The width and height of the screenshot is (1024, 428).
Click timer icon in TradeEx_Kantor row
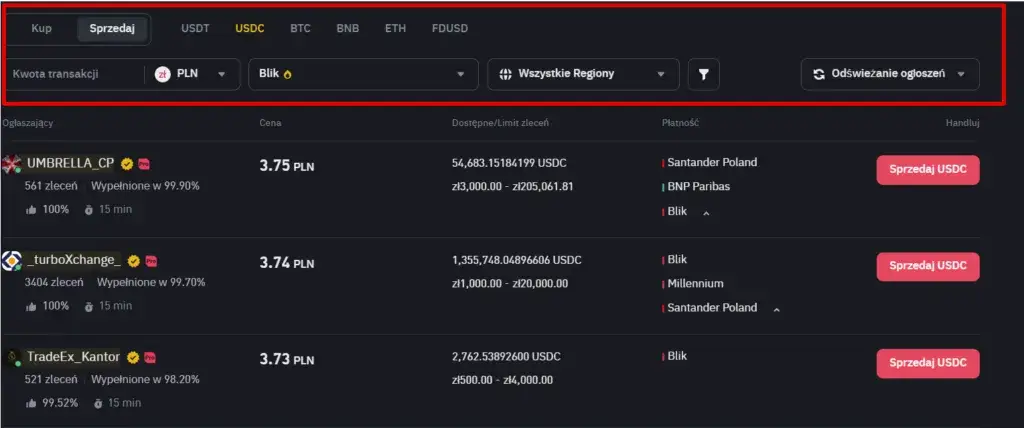[x=98, y=403]
